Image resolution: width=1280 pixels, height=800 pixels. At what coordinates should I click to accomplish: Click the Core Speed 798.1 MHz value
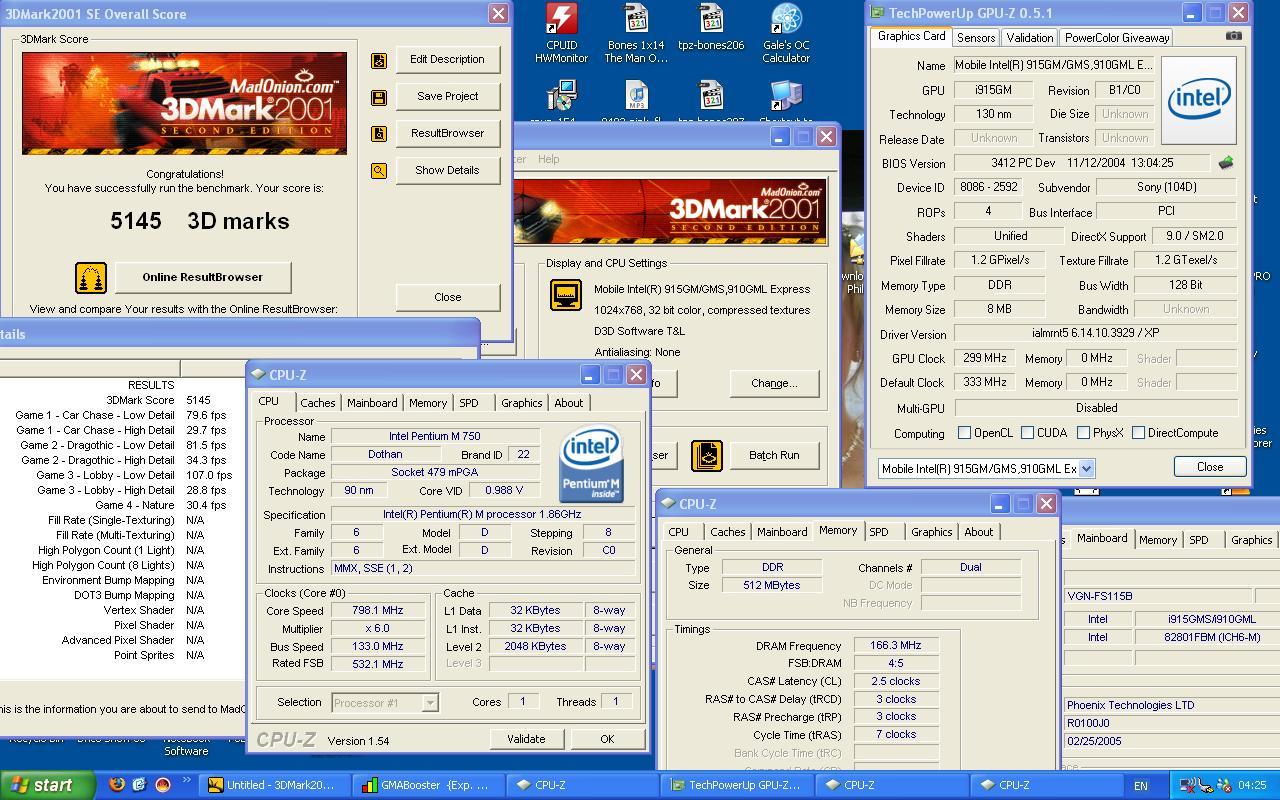(377, 610)
